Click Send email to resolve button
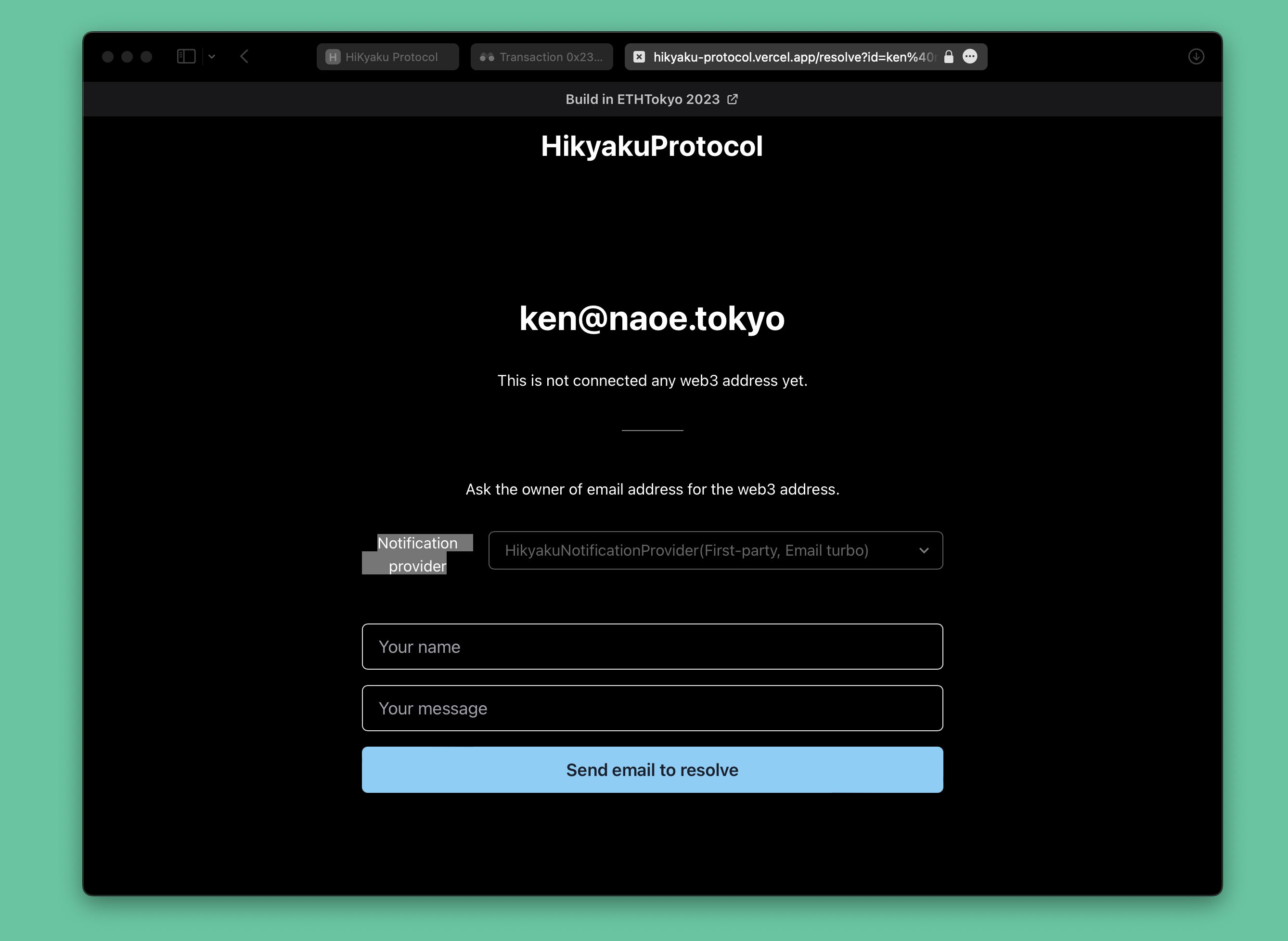 coord(652,769)
